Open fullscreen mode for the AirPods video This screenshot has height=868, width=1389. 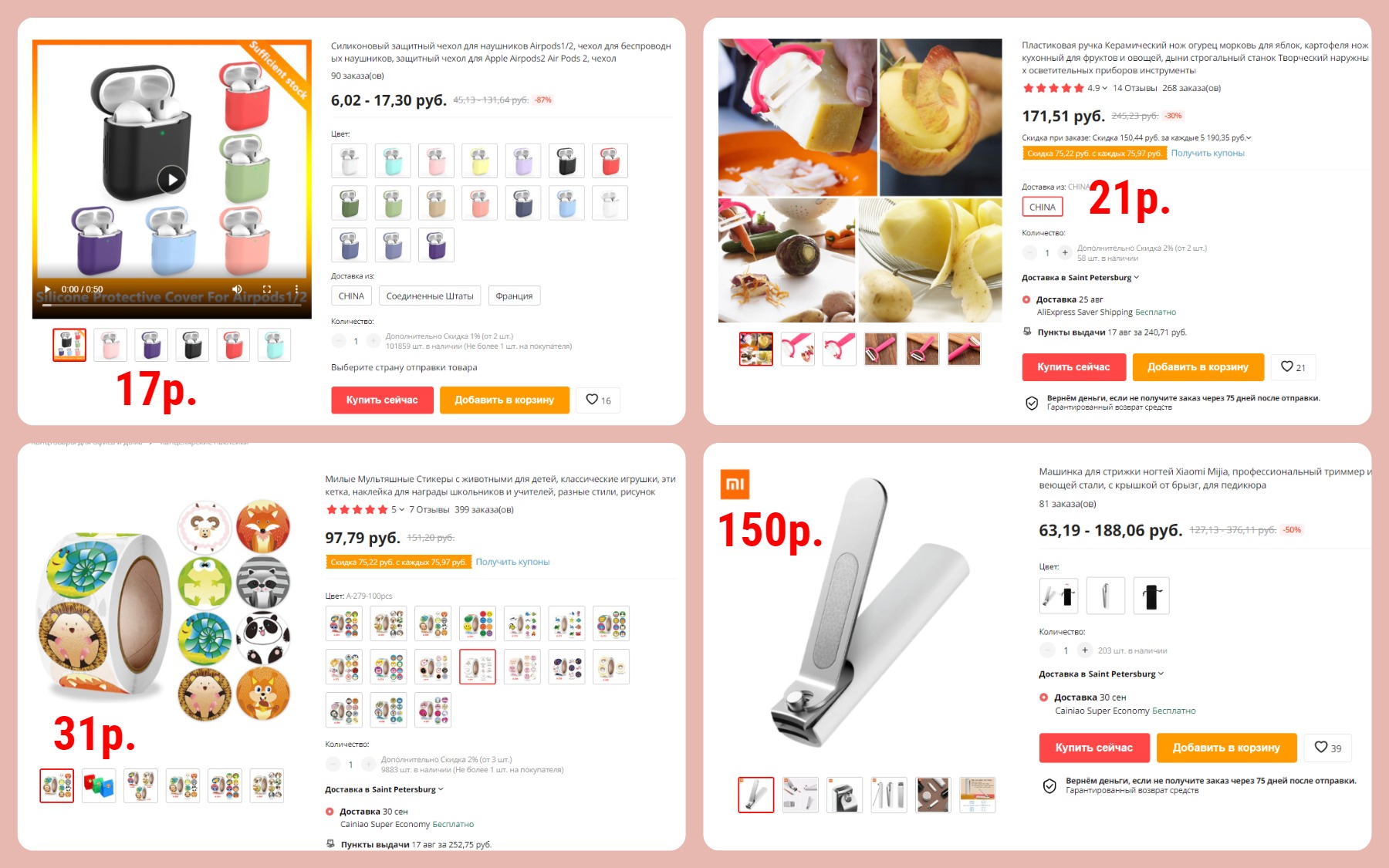tap(267, 289)
